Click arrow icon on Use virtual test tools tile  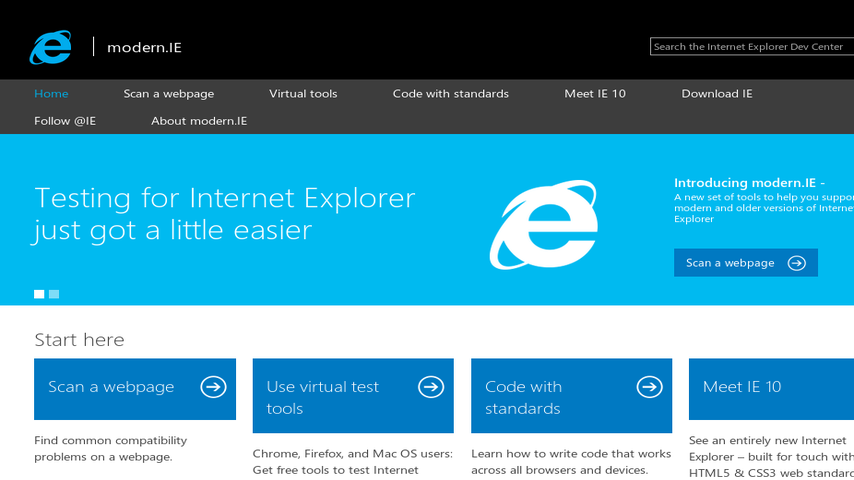(x=431, y=387)
